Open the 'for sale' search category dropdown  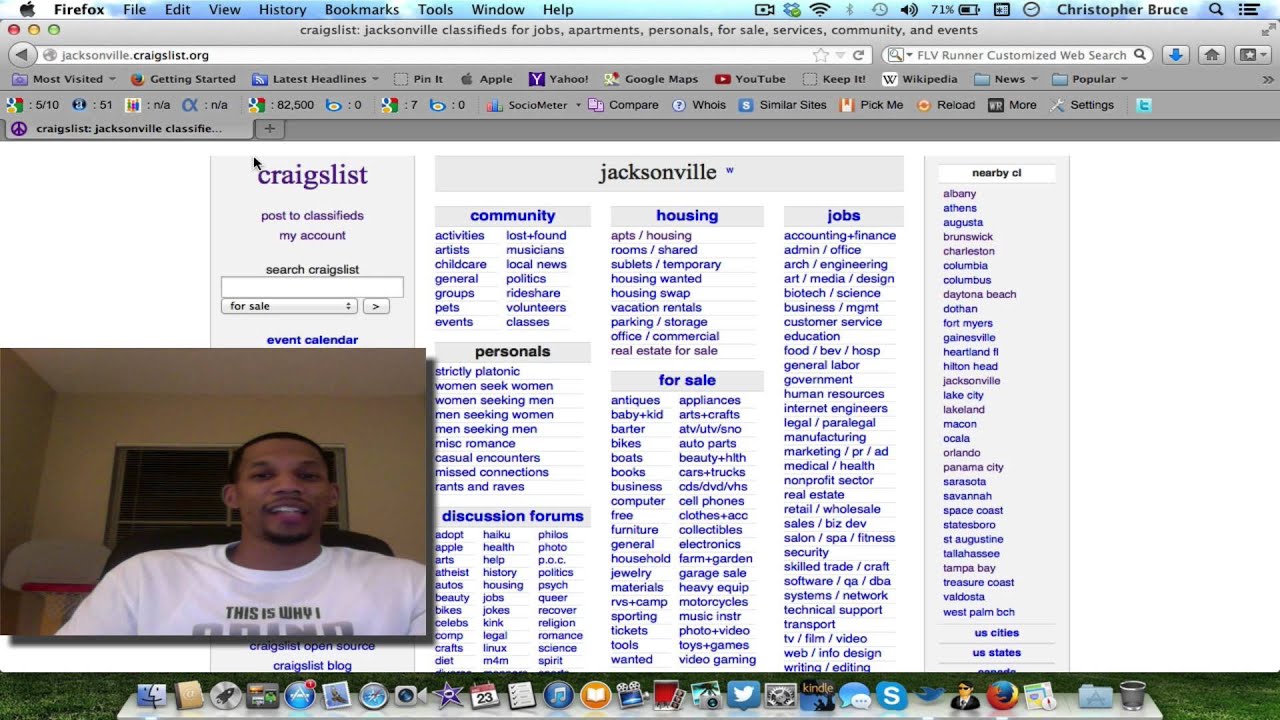(289, 306)
